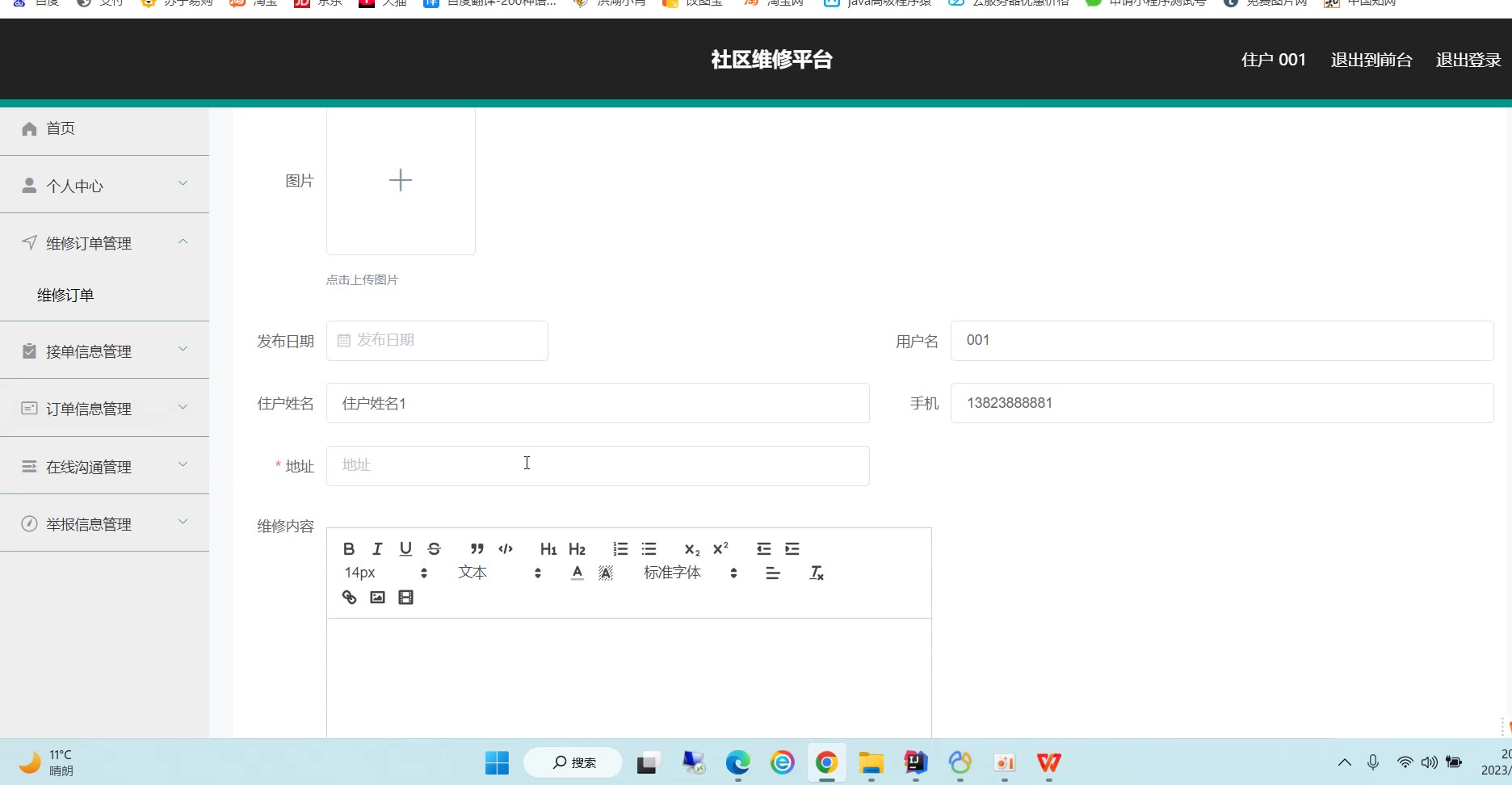
Task: Toggle strikethrough text formatting
Action: click(434, 549)
